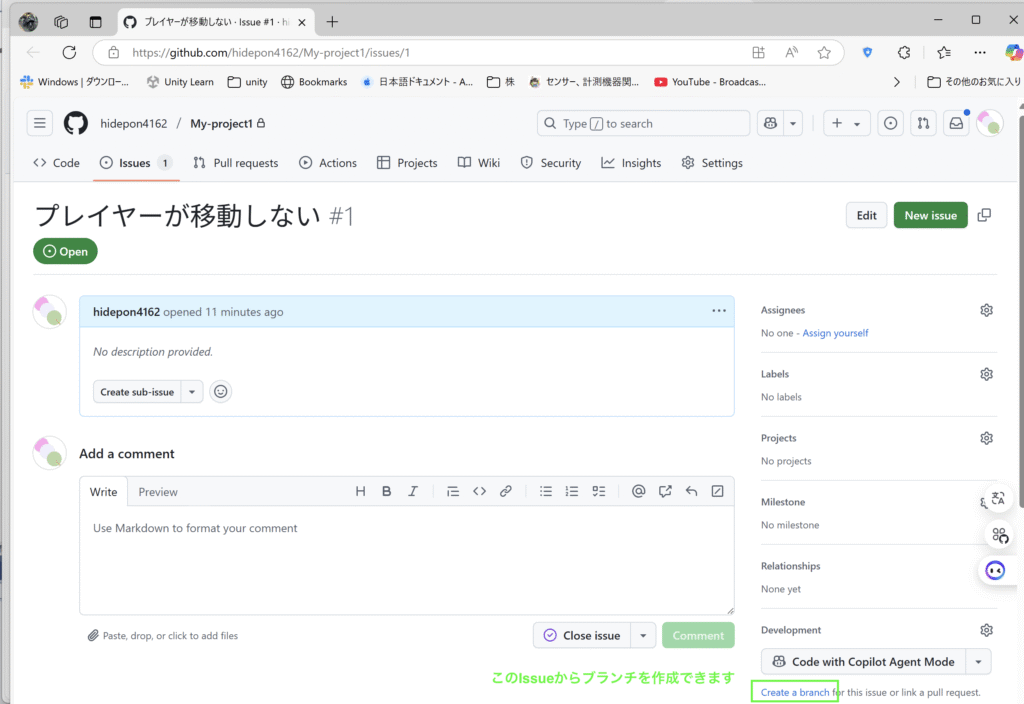Click the Assign yourself link

click(835, 333)
